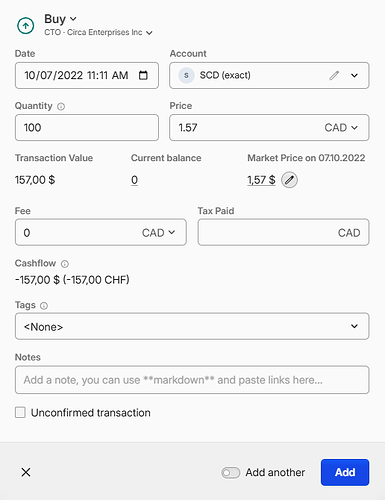Show Tags info tooltip icon
385x500 pixels.
44,305
